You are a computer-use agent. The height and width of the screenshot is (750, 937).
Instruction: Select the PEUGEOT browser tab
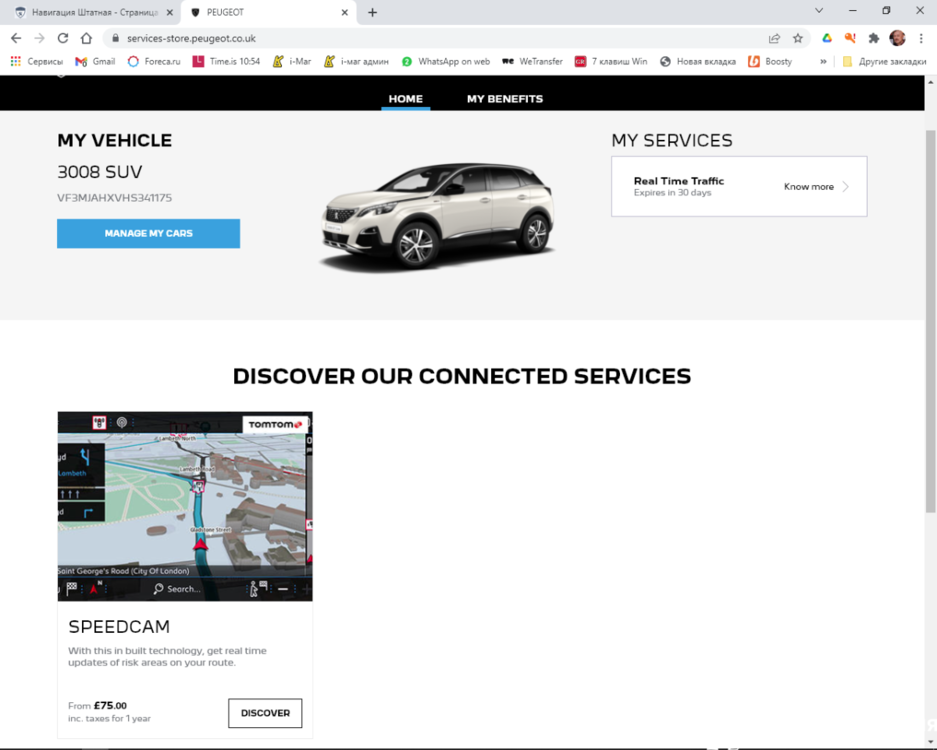point(268,13)
